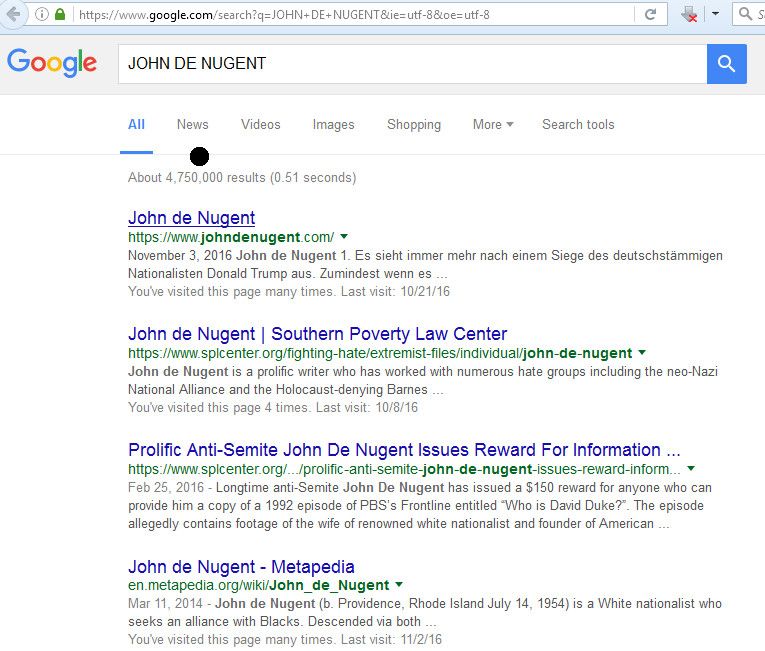Click the Last visit: 10/21/16 text

395,291
